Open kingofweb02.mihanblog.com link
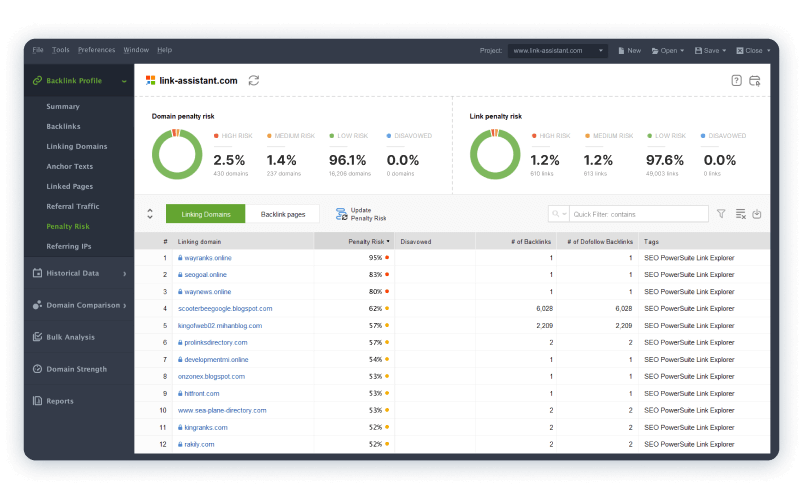Screen dimensions: 803x499 (x=220, y=325)
